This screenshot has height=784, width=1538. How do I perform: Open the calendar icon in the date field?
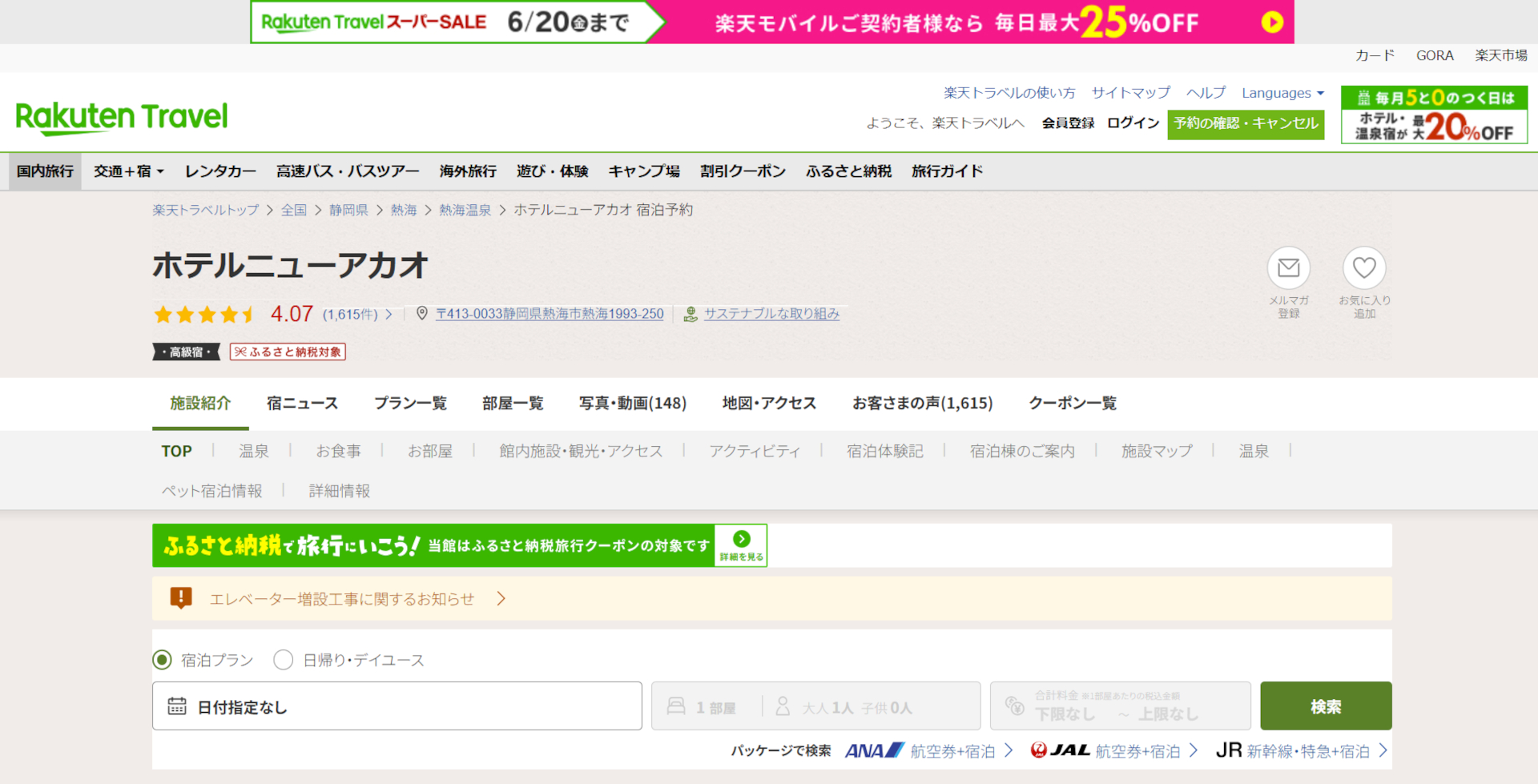[178, 706]
